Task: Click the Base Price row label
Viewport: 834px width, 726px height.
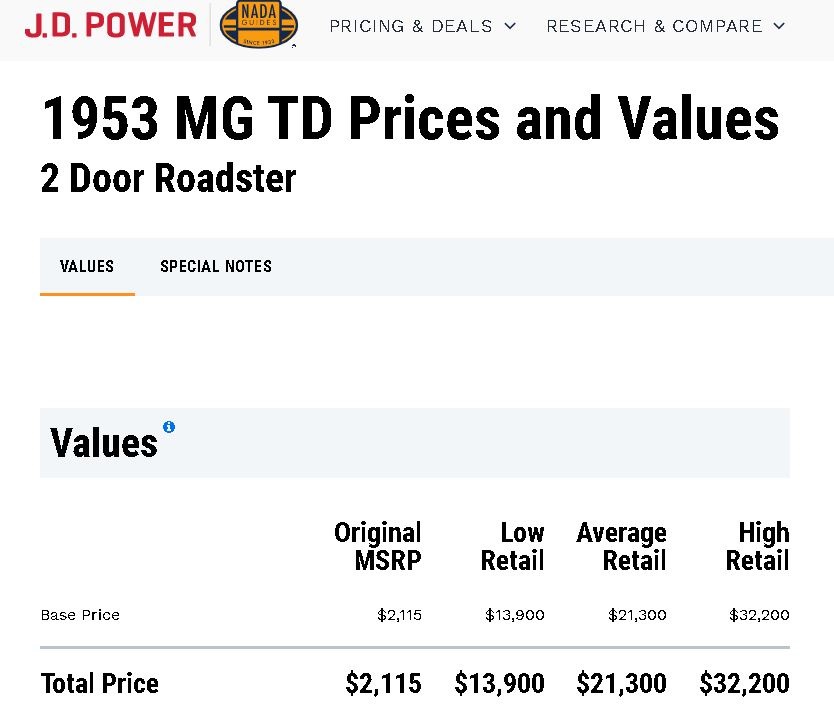Action: pos(80,615)
